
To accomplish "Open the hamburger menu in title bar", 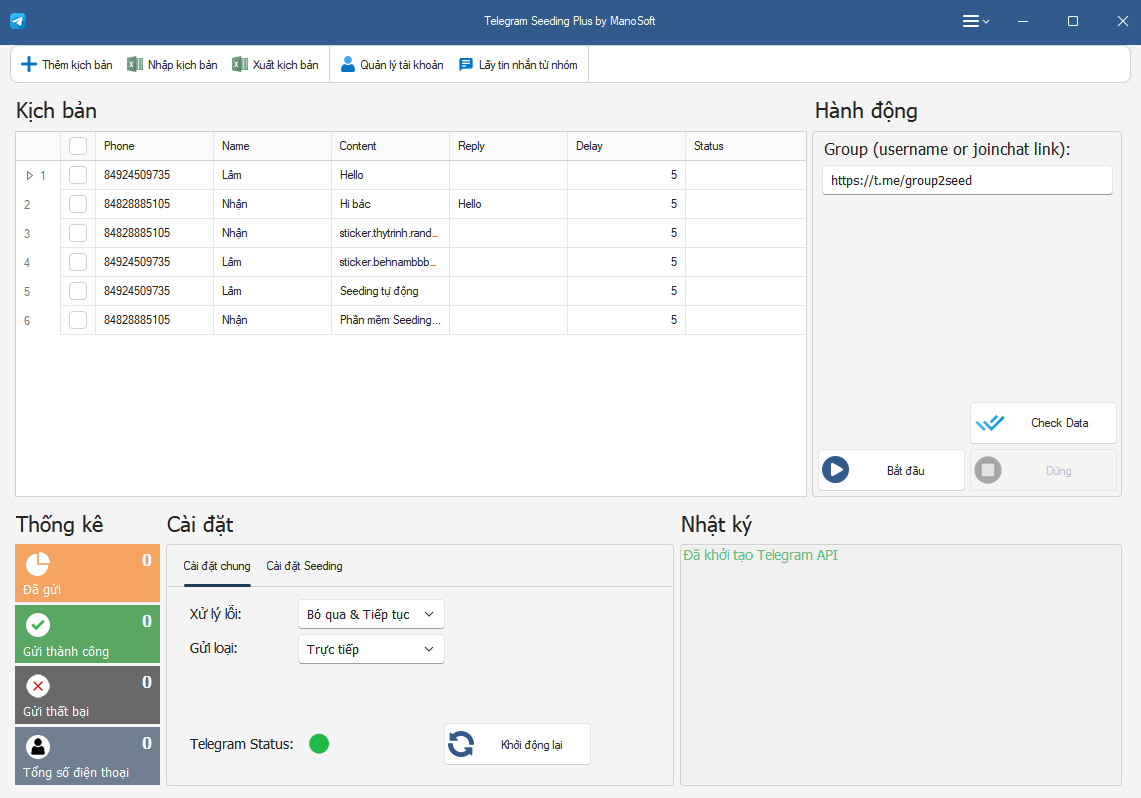I will pos(975,21).
